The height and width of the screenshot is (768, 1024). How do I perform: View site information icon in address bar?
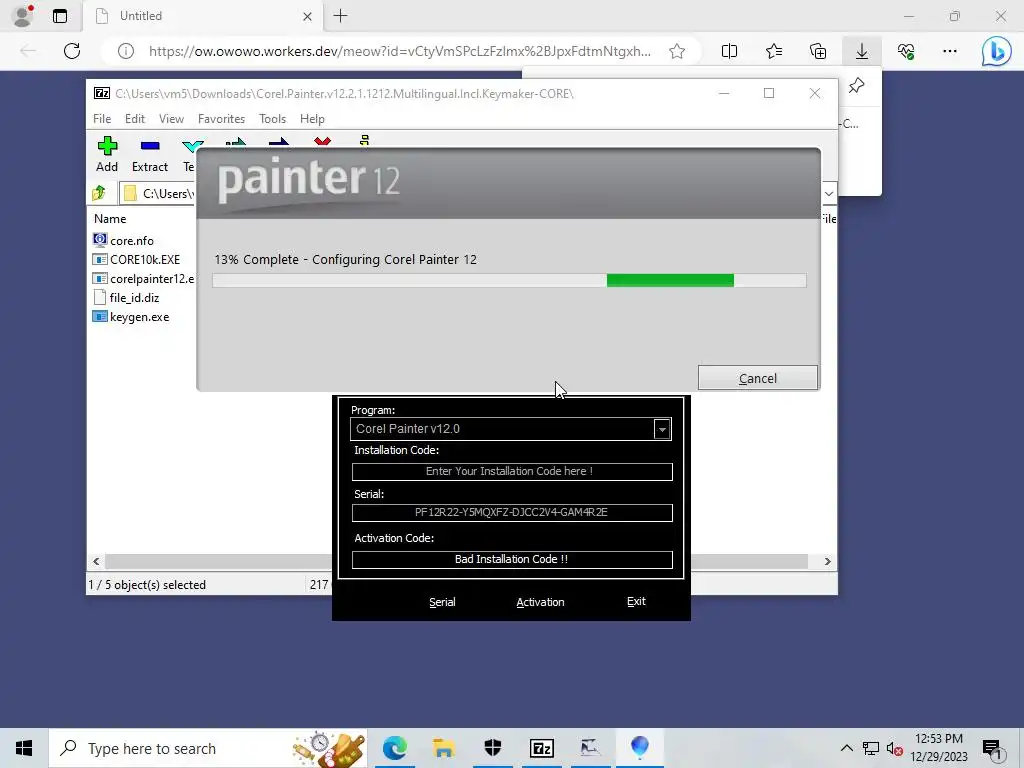(126, 51)
